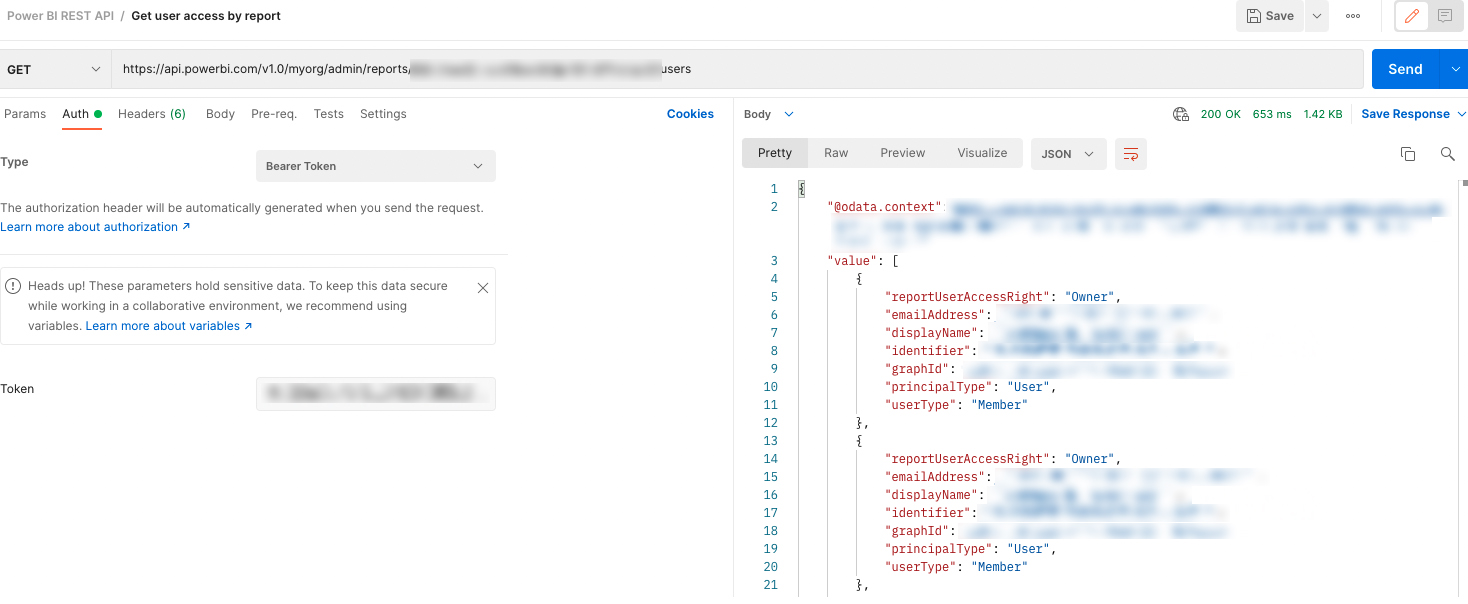1468x604 pixels.
Task: Select the Pretty view tab
Action: click(775, 153)
